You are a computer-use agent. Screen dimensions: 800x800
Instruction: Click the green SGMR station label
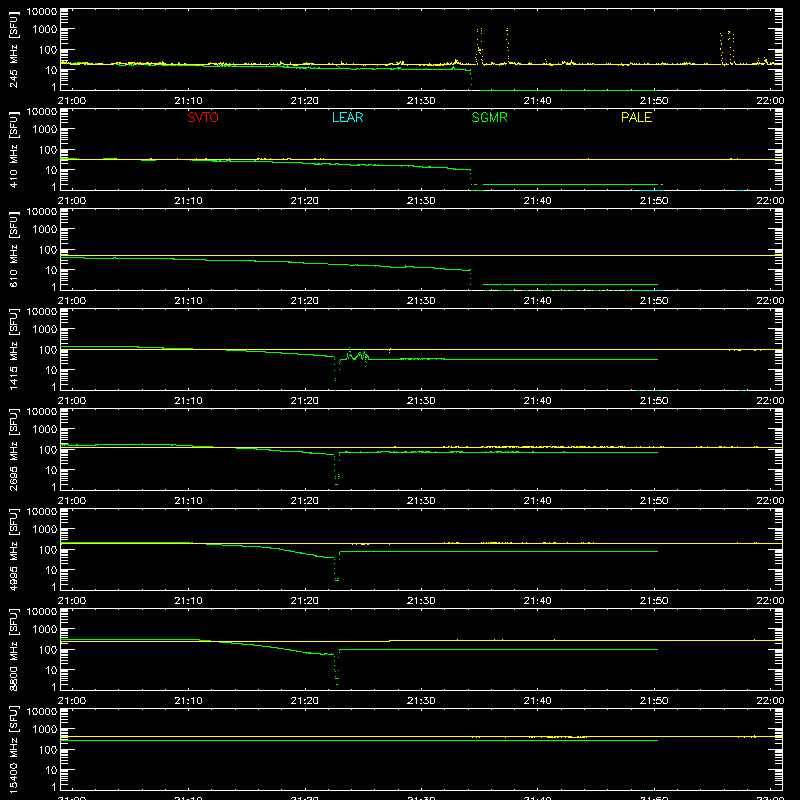pos(489,117)
